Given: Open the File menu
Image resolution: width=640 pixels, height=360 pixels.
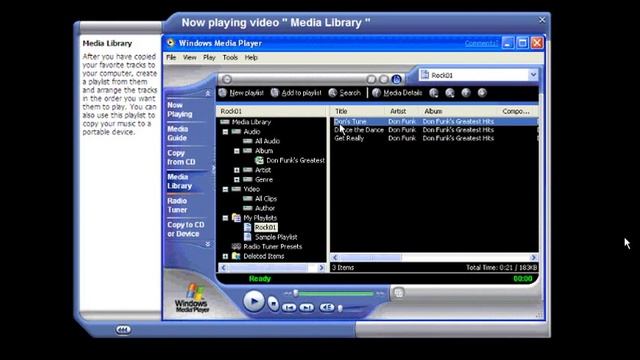Looking at the screenshot, I should click(x=171, y=58).
